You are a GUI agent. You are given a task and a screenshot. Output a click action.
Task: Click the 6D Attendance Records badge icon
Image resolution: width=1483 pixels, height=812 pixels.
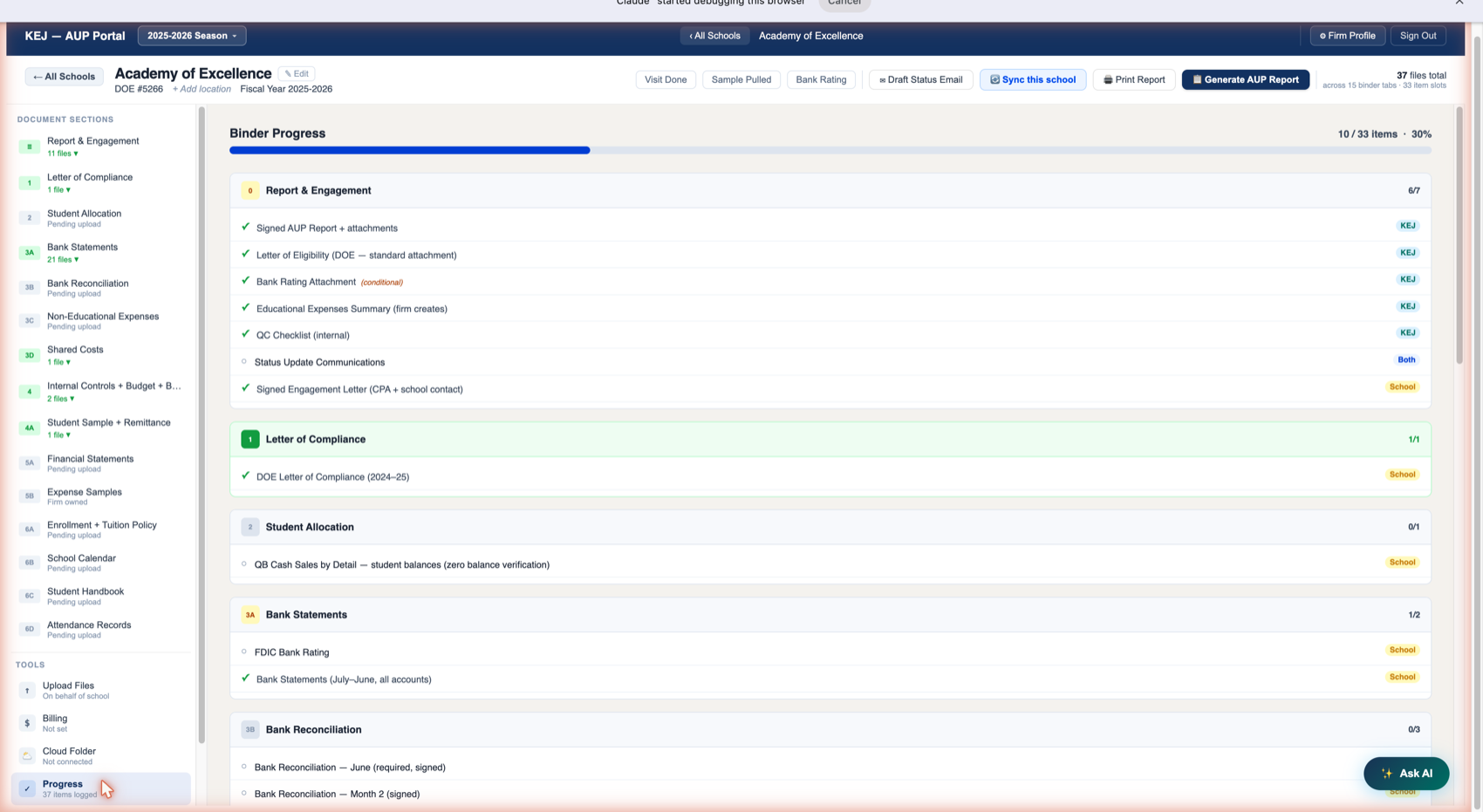click(29, 629)
